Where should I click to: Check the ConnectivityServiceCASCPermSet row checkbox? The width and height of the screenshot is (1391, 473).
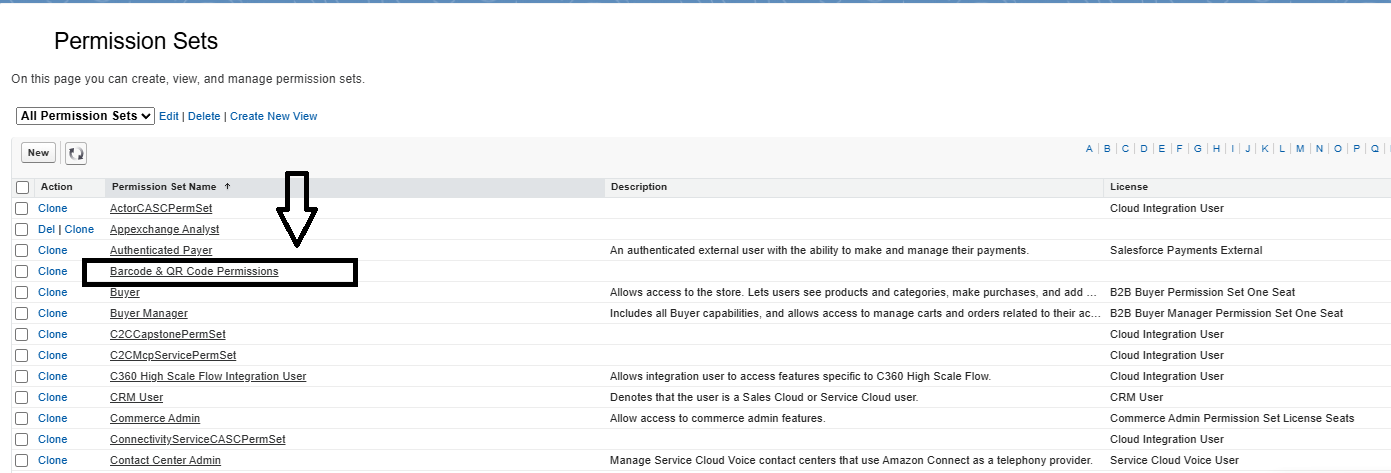[x=22, y=439]
